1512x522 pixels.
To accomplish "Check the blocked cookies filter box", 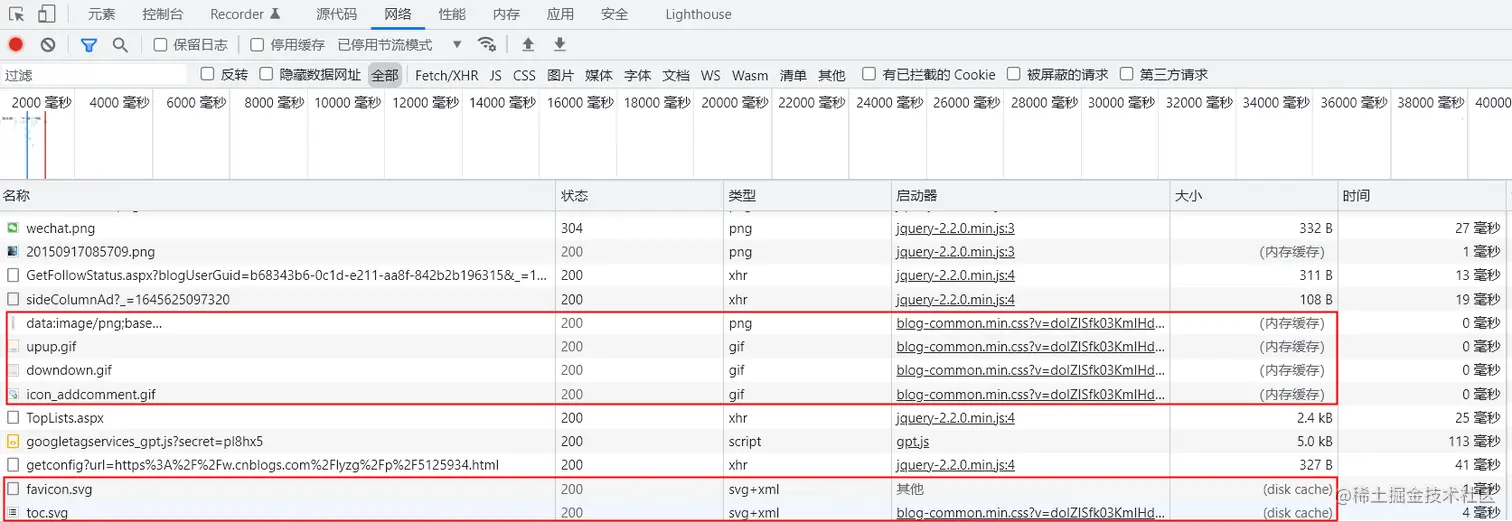I will [x=869, y=74].
